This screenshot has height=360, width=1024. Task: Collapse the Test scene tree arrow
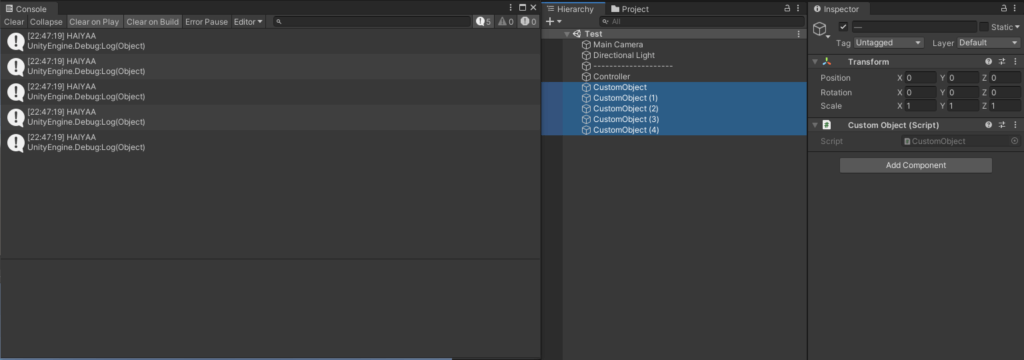pos(567,34)
